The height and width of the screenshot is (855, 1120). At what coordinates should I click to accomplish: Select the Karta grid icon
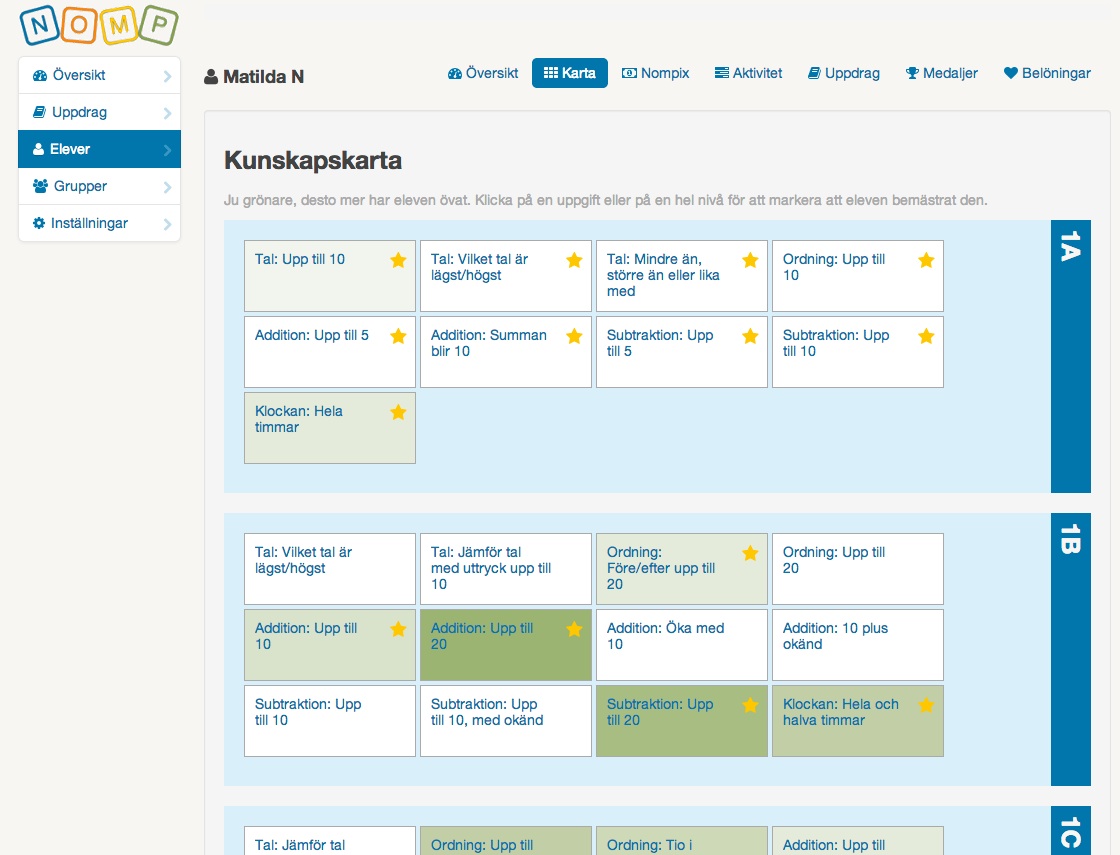coord(552,72)
